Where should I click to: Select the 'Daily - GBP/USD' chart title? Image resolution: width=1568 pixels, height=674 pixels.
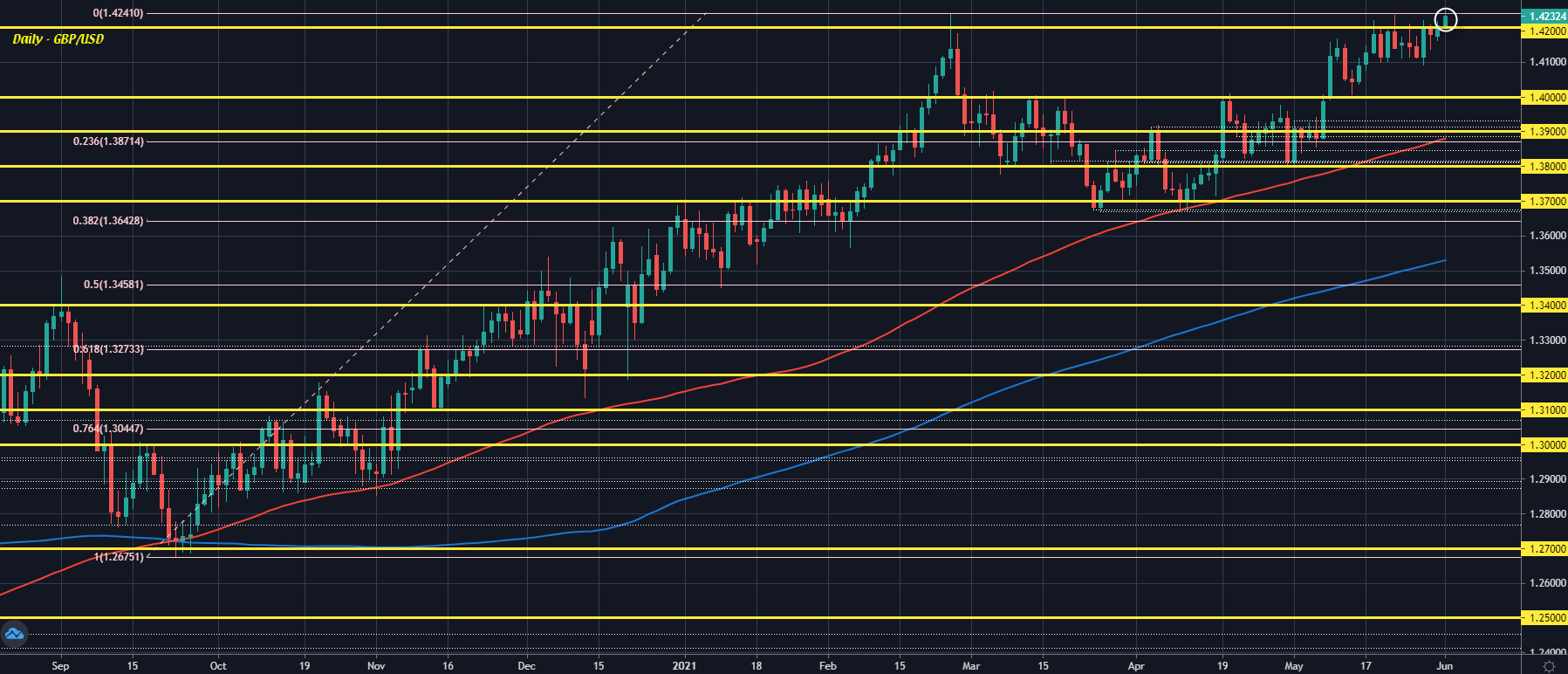[x=58, y=39]
